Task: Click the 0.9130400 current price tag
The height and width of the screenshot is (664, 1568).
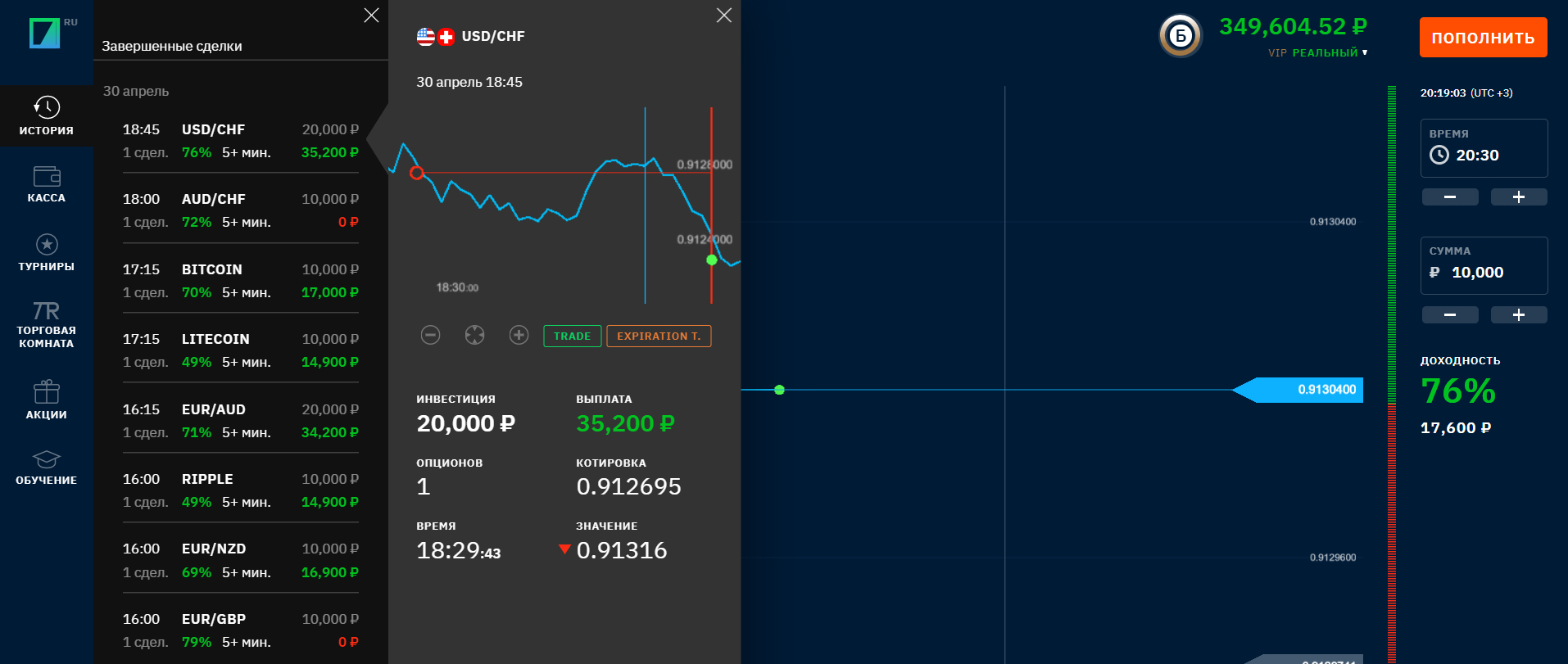Action: coord(1298,390)
